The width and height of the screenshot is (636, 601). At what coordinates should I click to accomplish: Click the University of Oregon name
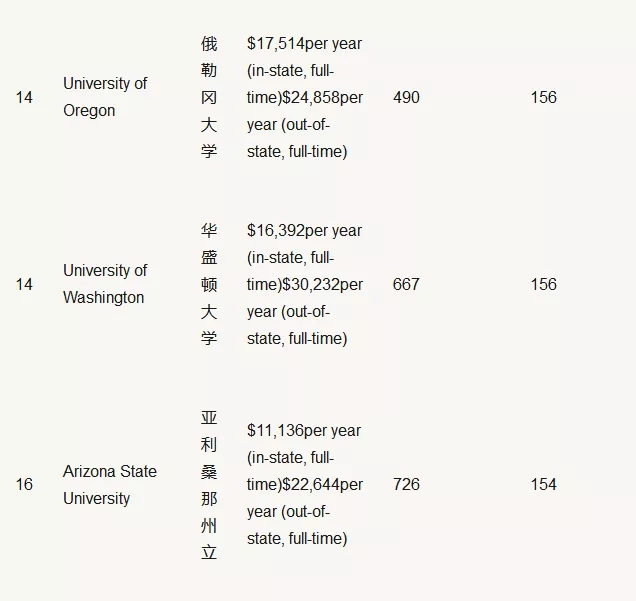pos(105,97)
